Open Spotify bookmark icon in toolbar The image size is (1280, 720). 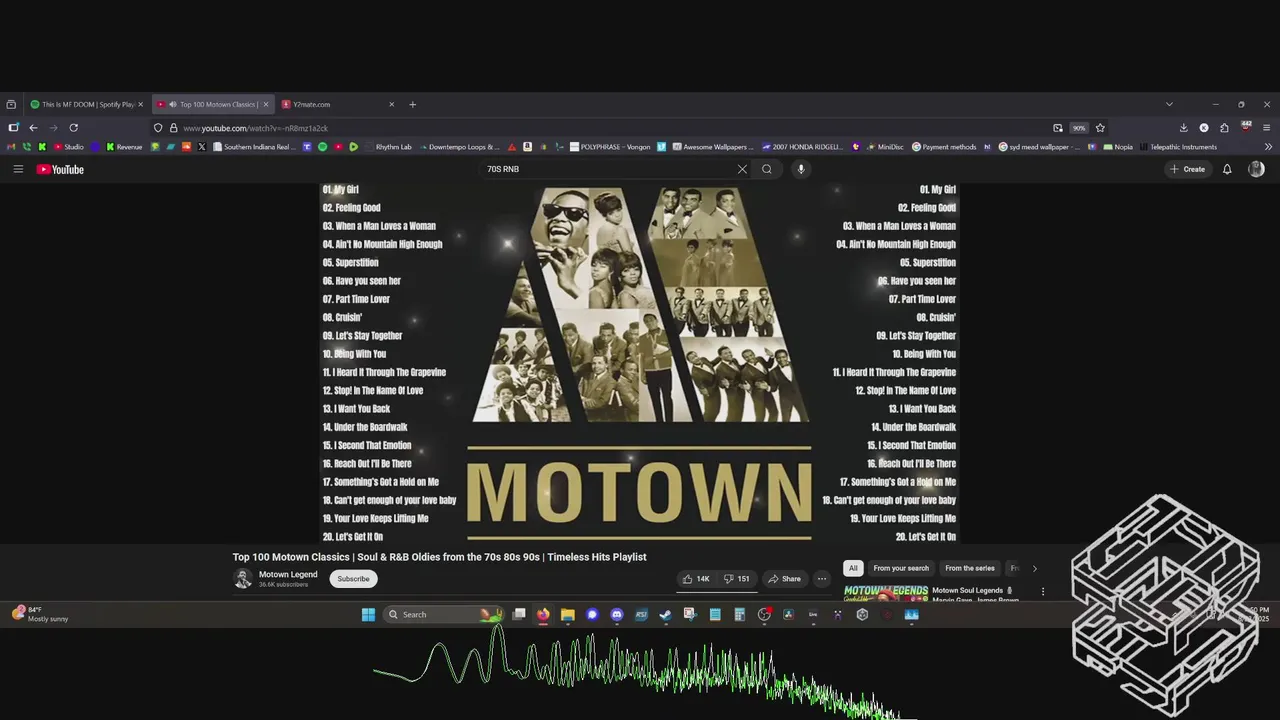tap(322, 147)
